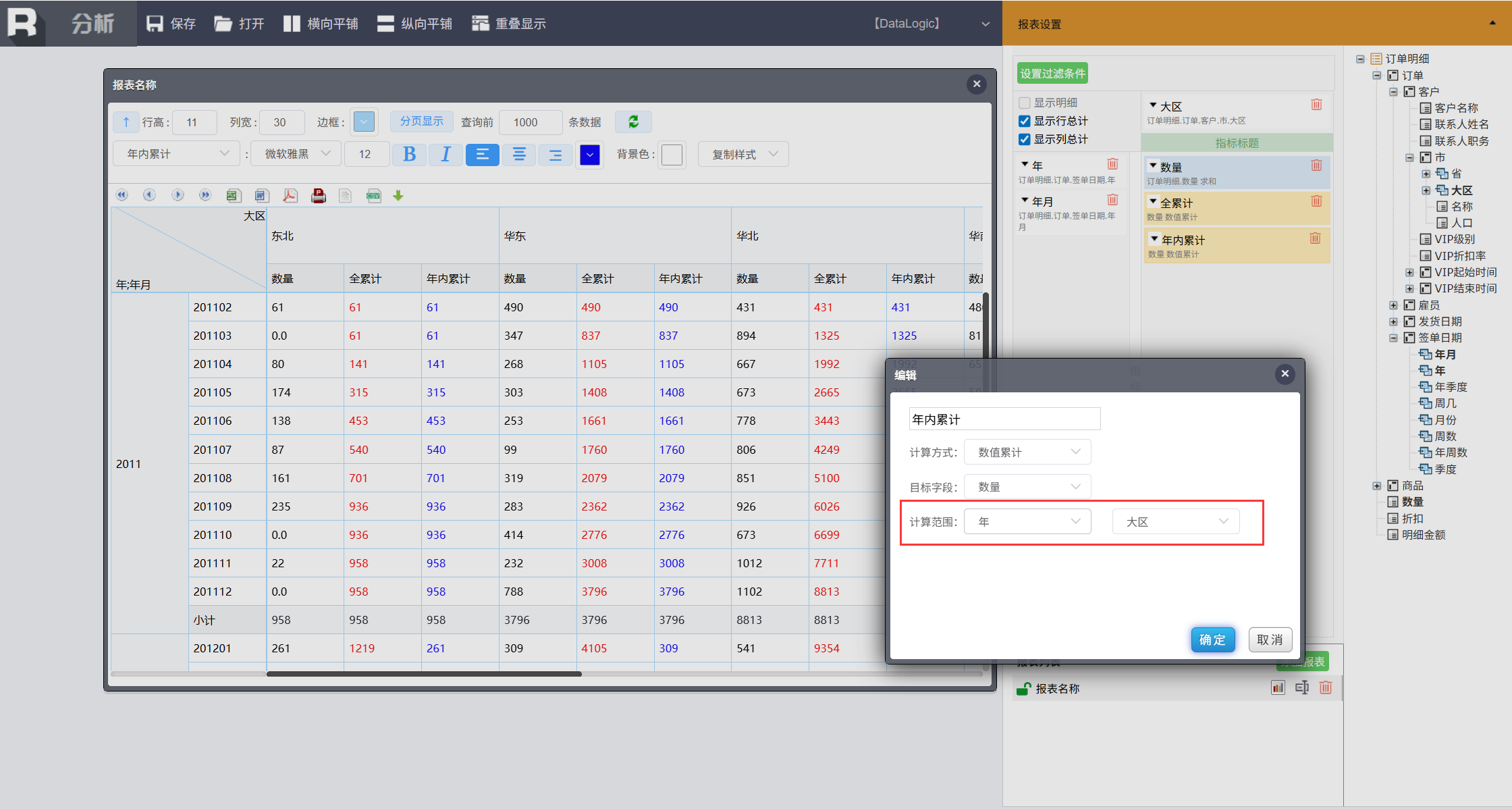The image size is (1512, 809).
Task: Delete the 年内累计 indicator with trash icon
Action: pyautogui.click(x=1315, y=238)
